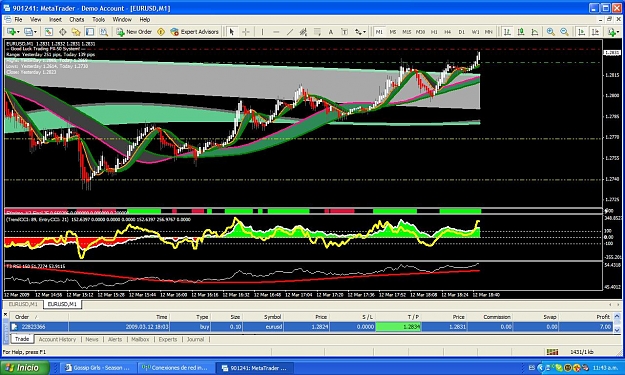Open the Experts terminal tab
The image size is (625, 375).
coord(168,339)
